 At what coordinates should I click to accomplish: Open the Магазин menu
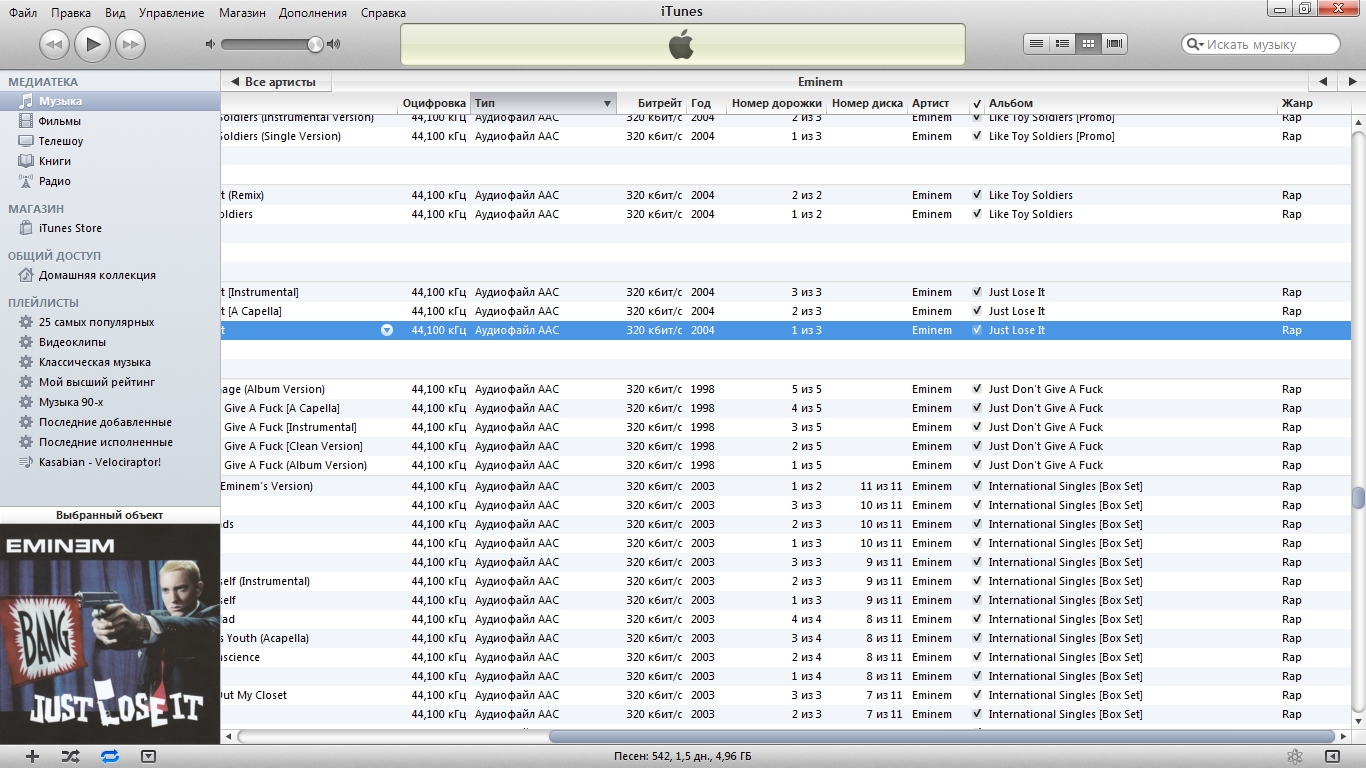tap(243, 13)
